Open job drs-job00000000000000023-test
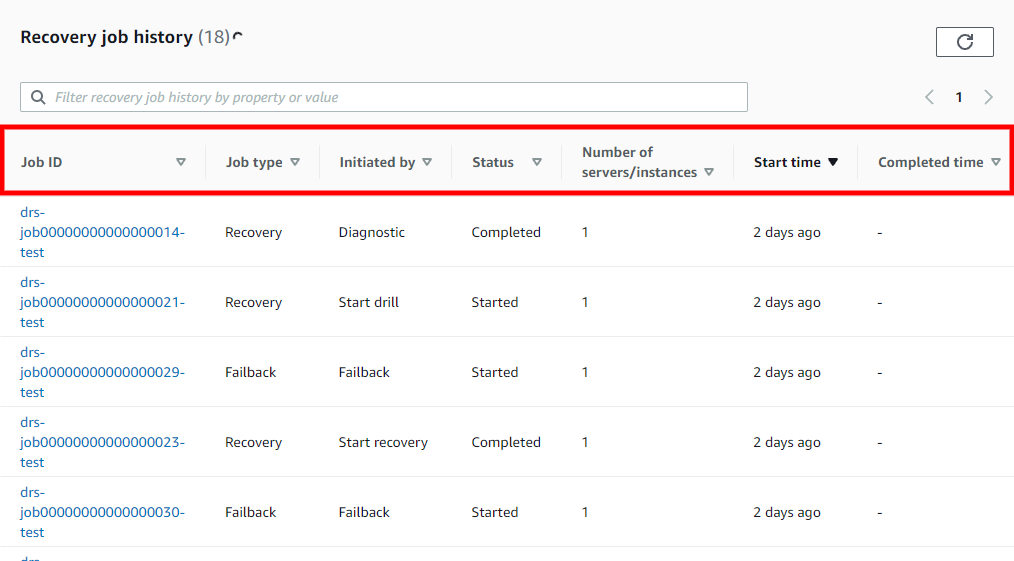Image resolution: width=1014 pixels, height=561 pixels. tap(102, 442)
